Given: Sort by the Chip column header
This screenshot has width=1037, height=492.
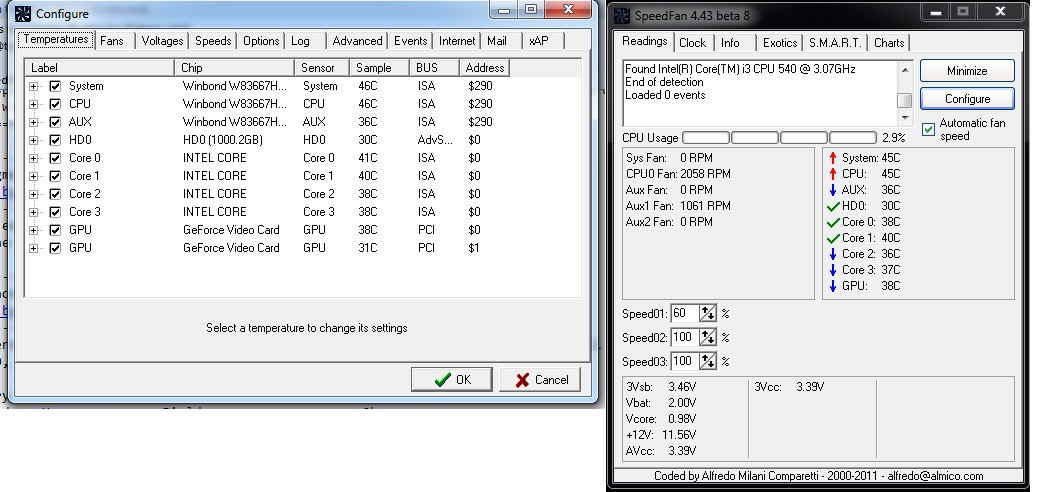Looking at the screenshot, I should [x=235, y=67].
